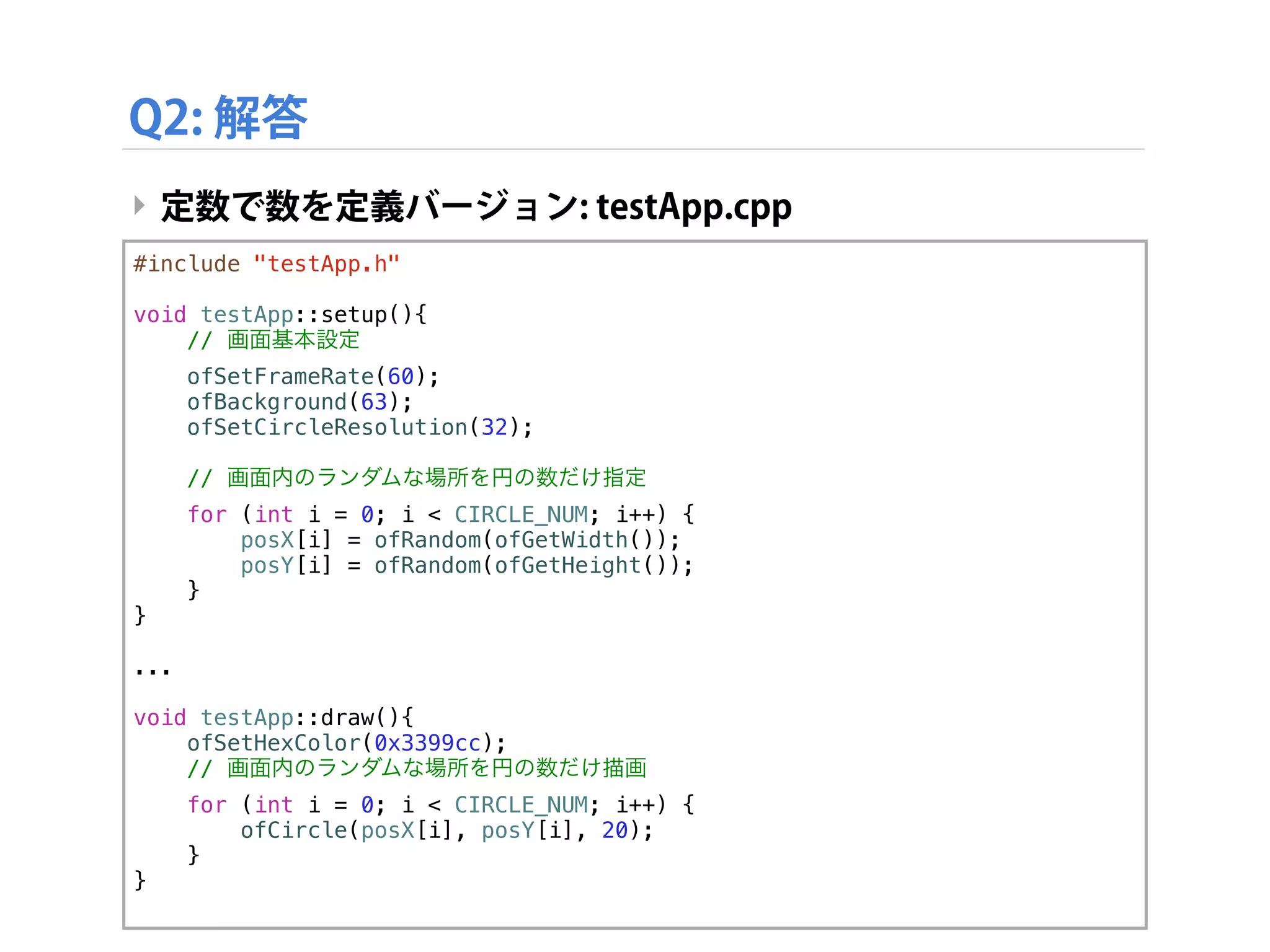Click CIRCLE_NUM in the first for loop

[x=521, y=514]
